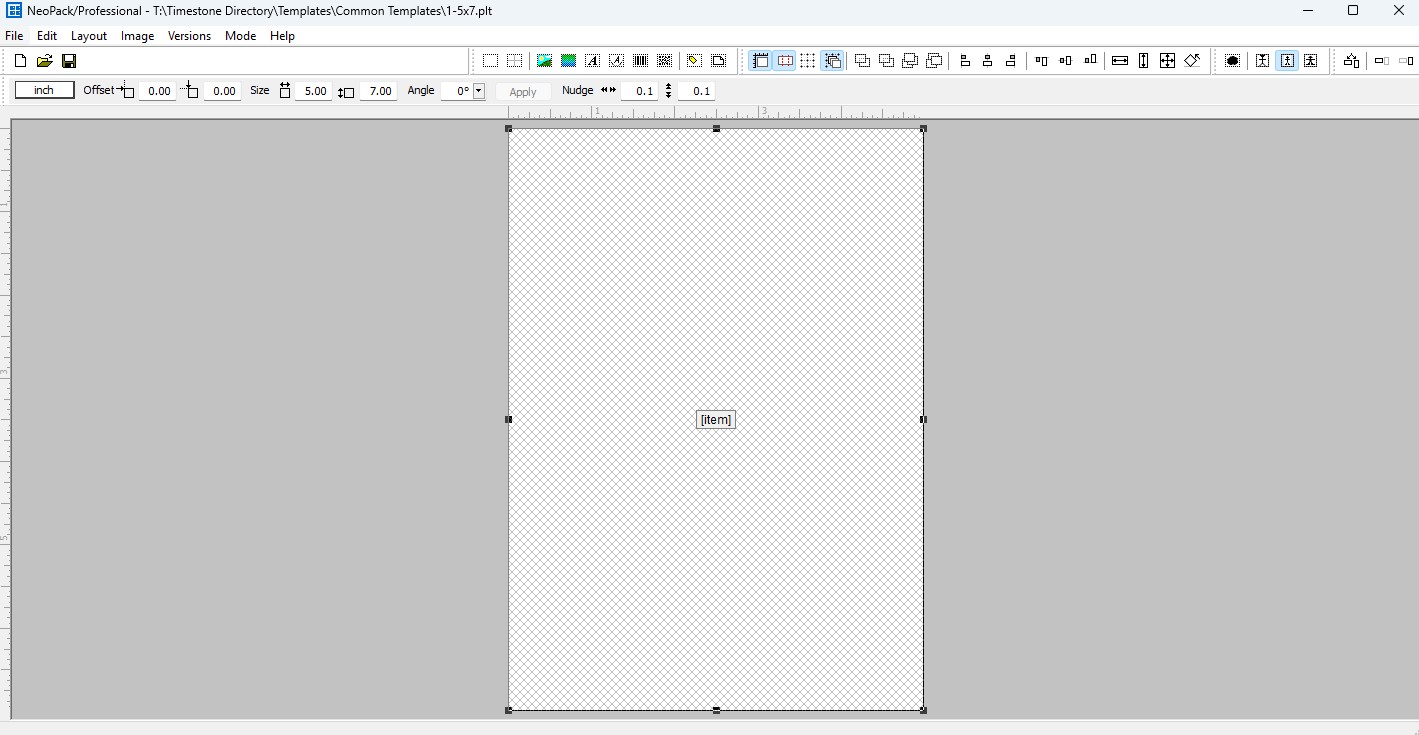Align selected objects to top edges

tap(1041, 61)
